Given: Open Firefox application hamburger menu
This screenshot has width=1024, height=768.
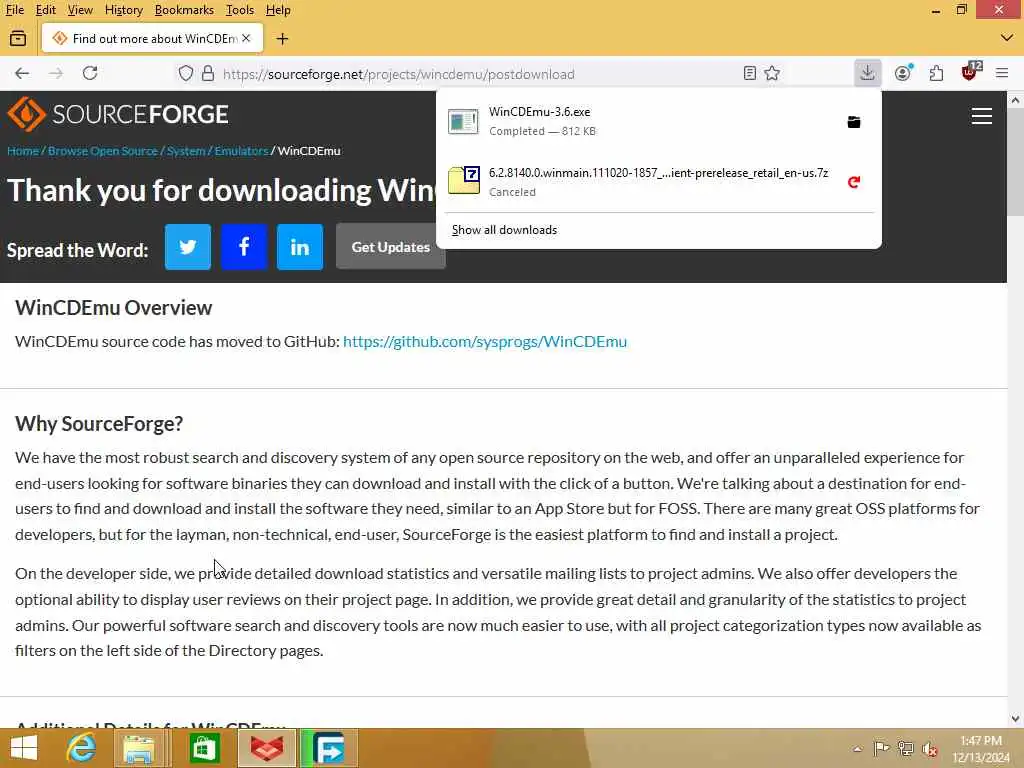Looking at the screenshot, I should click(x=1002, y=73).
